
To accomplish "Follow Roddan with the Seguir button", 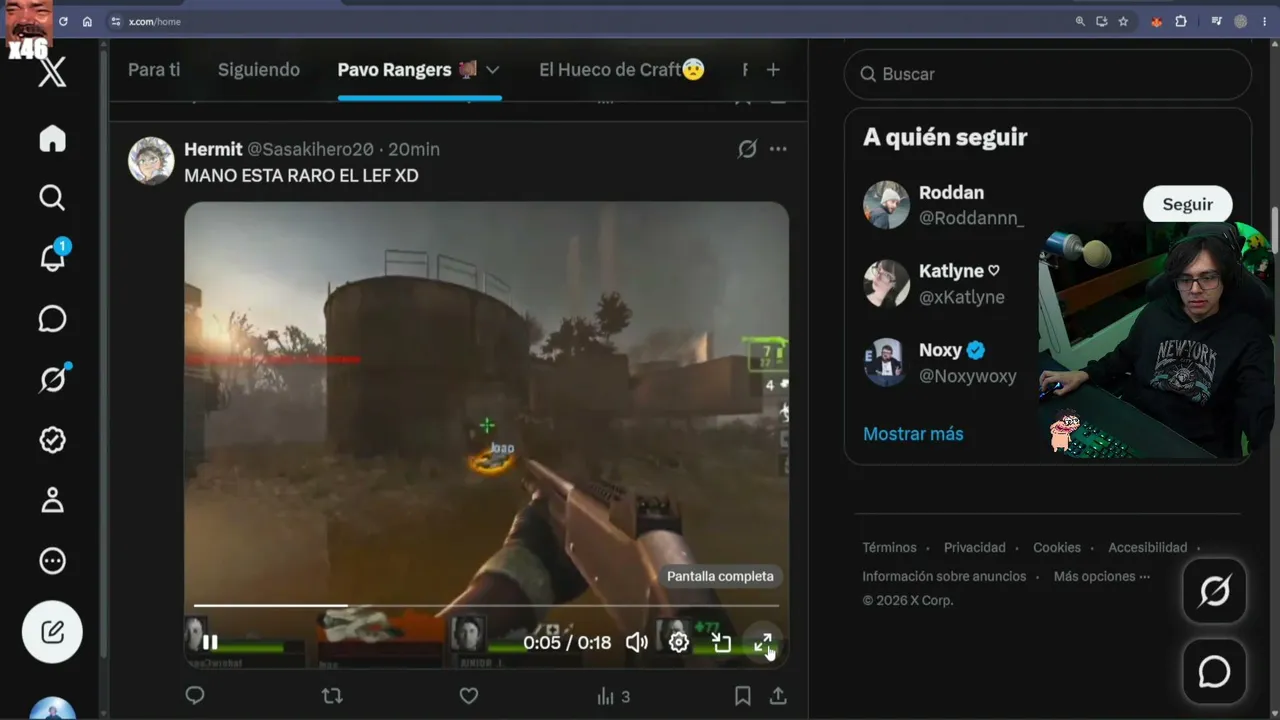I will [x=1187, y=204].
